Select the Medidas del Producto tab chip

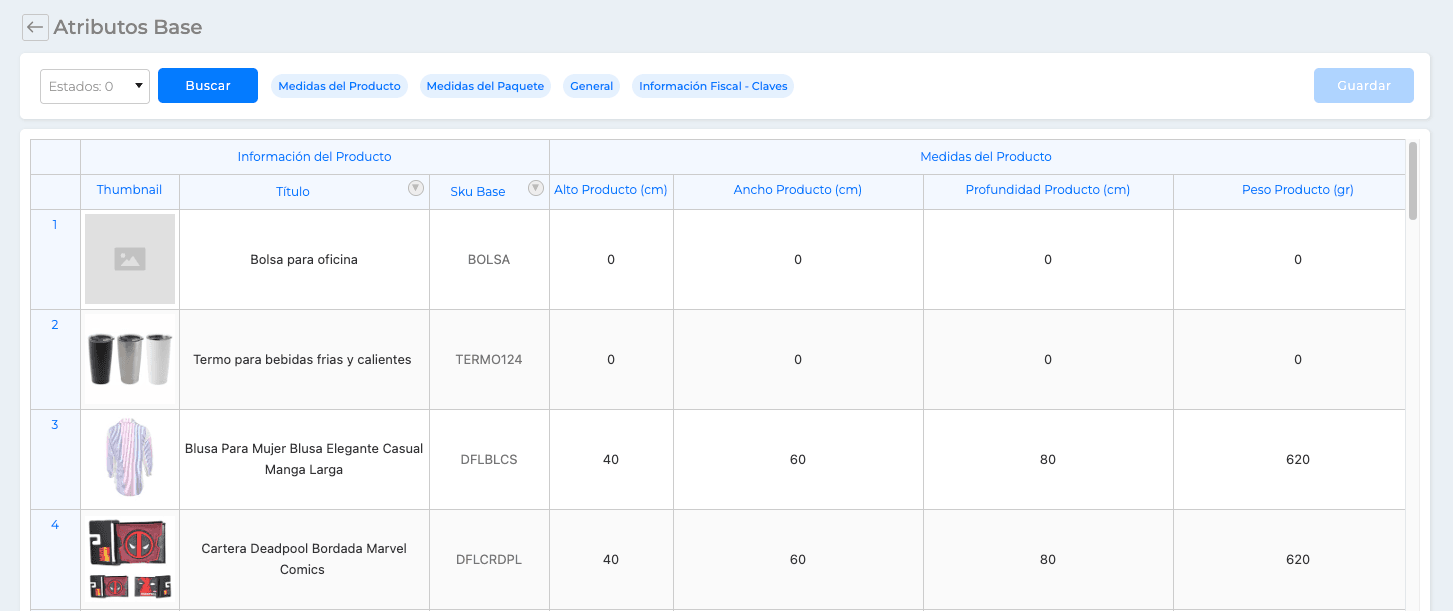(339, 86)
